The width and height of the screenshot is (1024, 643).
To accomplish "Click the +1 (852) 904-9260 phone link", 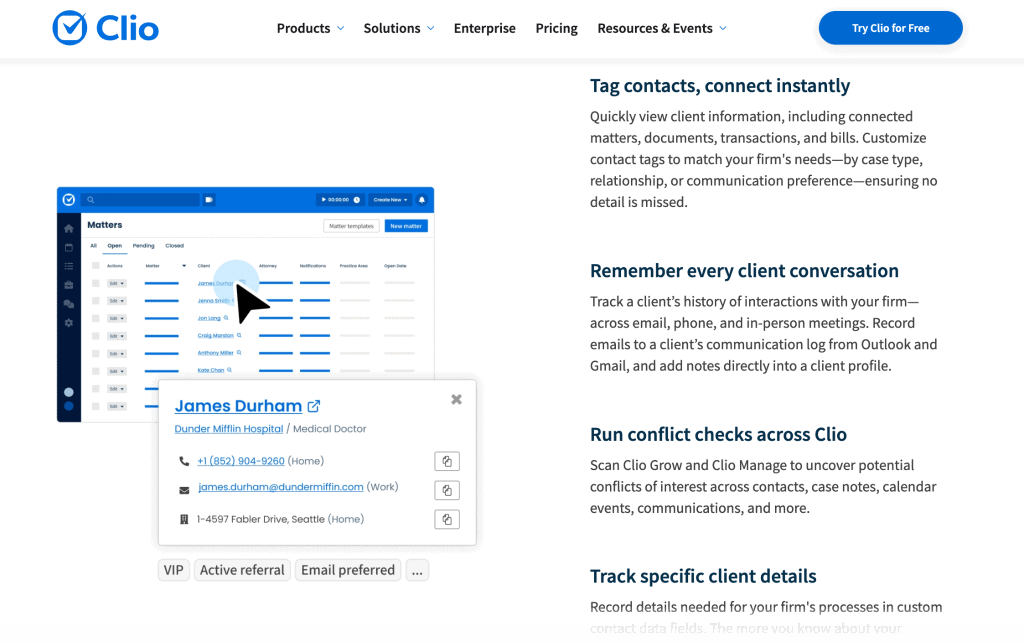I will [241, 461].
